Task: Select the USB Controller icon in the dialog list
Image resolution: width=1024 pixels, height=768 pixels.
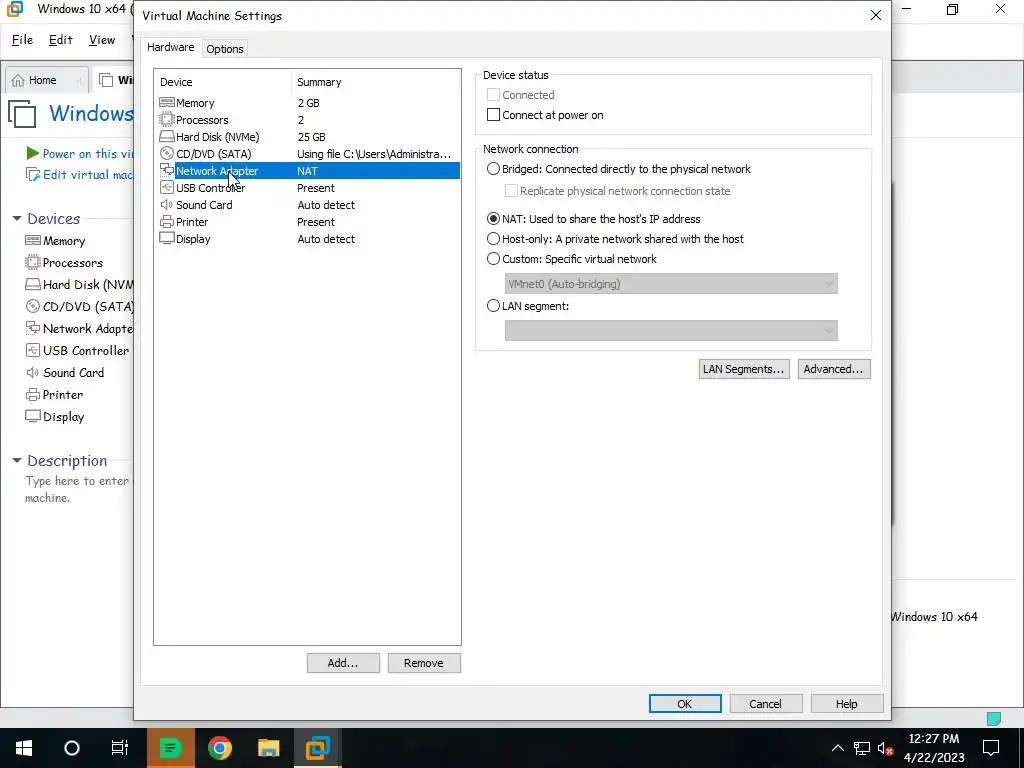Action: (167, 187)
